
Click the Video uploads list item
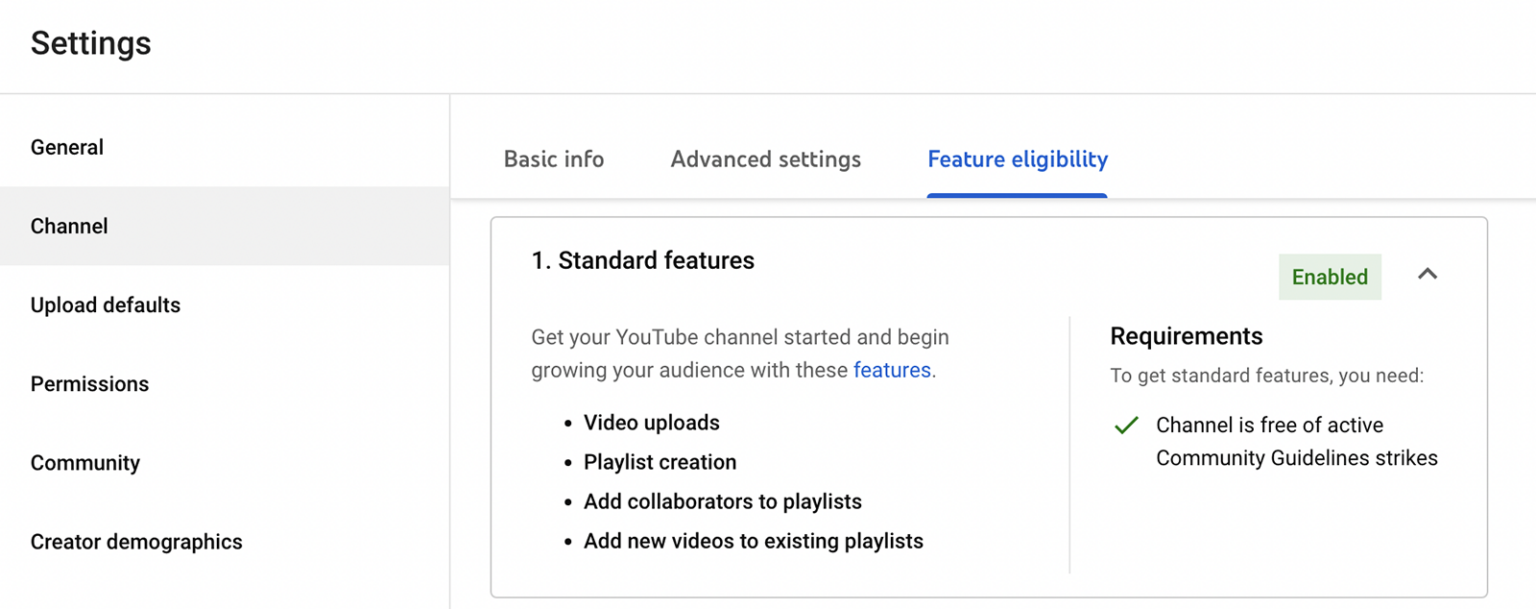(x=651, y=422)
